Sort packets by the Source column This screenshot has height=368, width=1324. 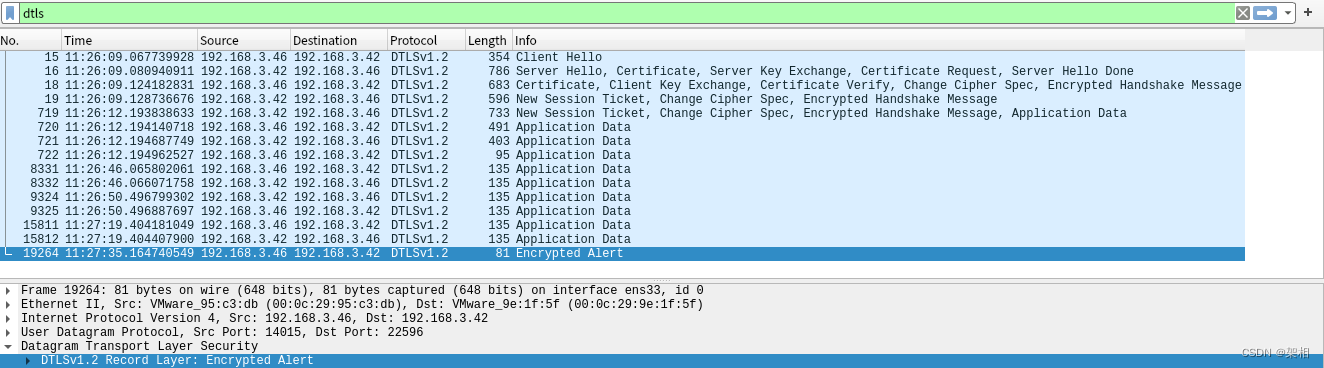tap(243, 40)
